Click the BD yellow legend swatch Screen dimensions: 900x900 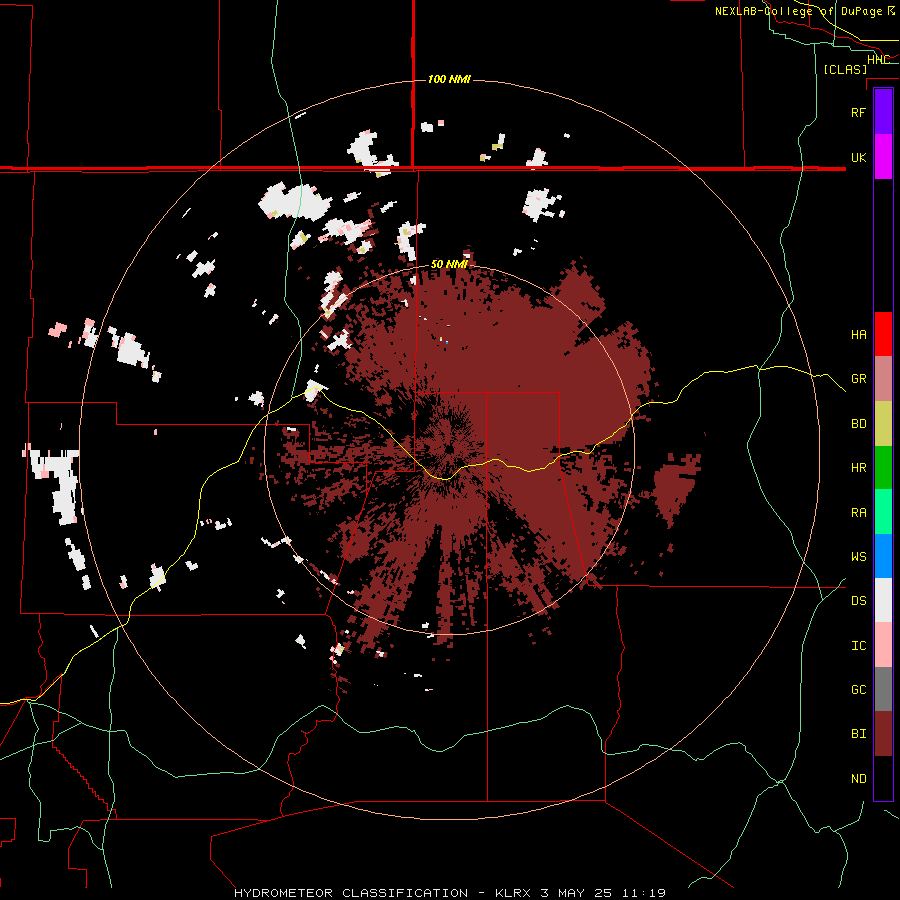[x=883, y=424]
